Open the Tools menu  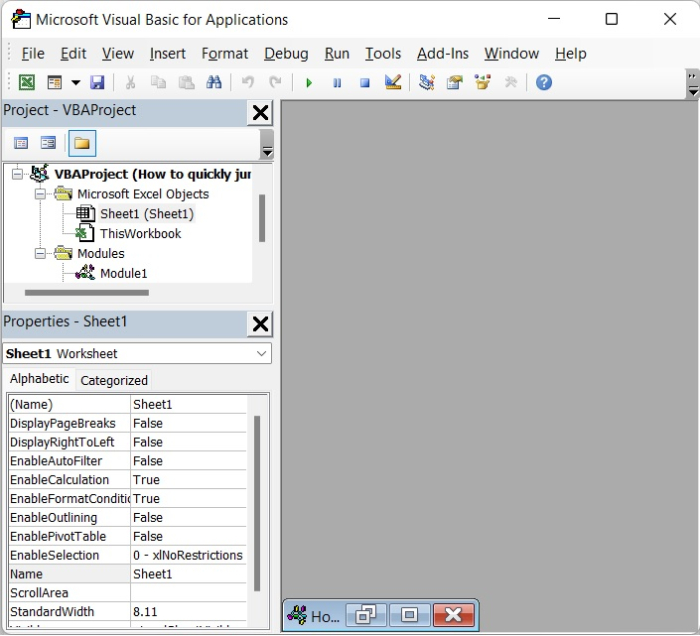click(x=383, y=54)
